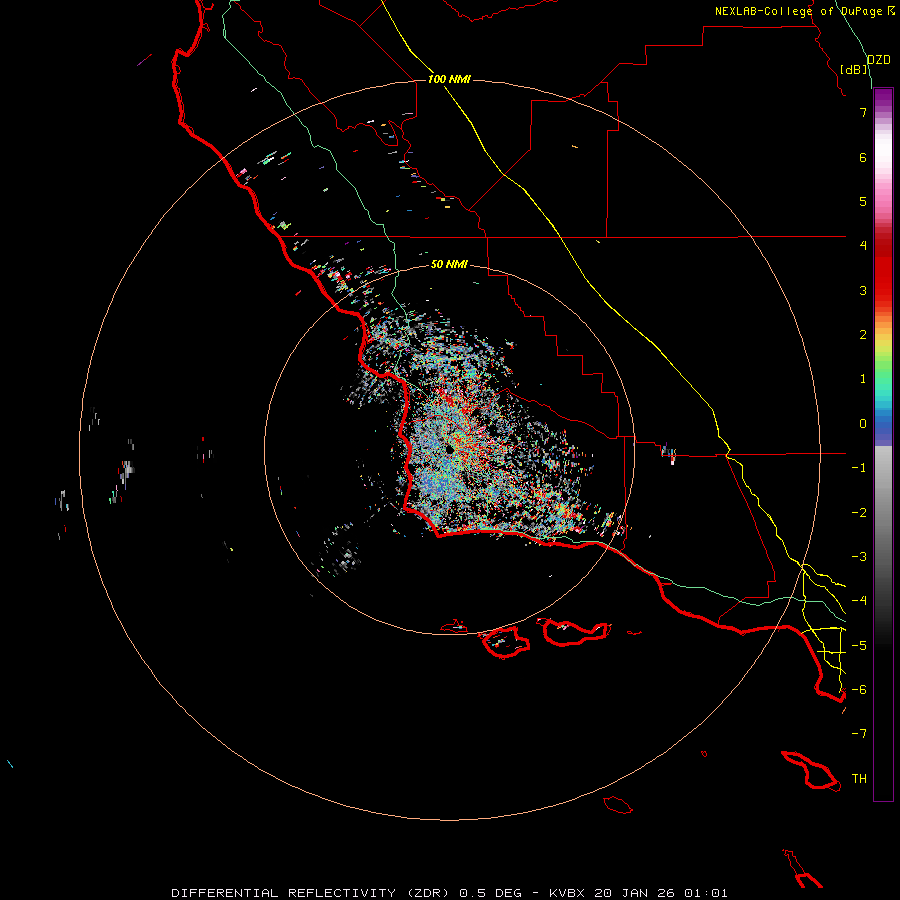Click the 3 value on color scale
Image resolution: width=900 pixels, height=900 pixels.
pyautogui.click(x=863, y=290)
